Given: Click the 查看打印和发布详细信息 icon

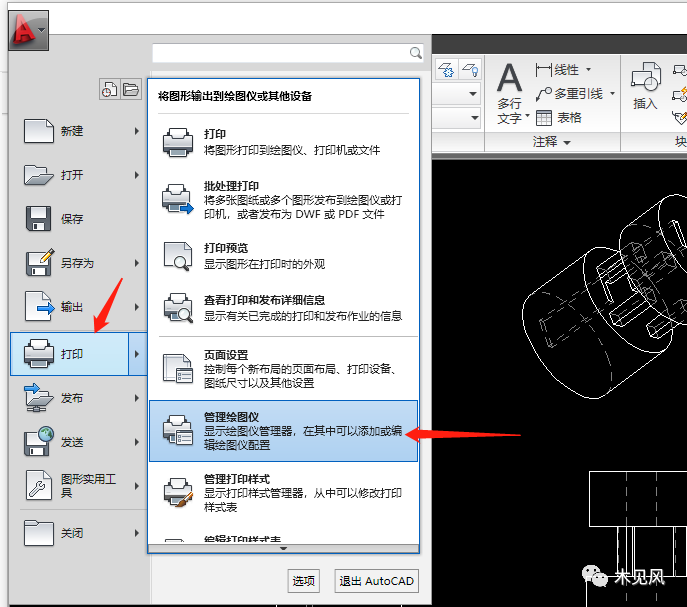Looking at the screenshot, I should click(177, 308).
